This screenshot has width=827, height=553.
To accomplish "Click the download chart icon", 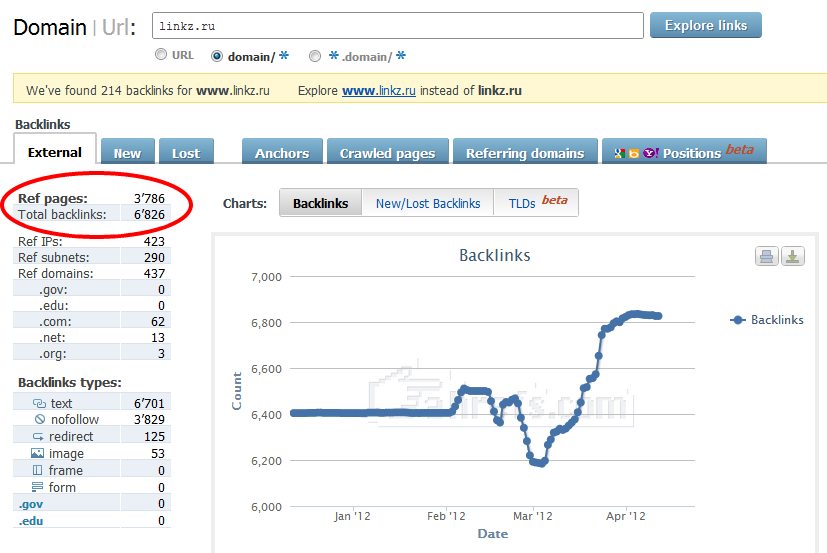I will tap(792, 256).
